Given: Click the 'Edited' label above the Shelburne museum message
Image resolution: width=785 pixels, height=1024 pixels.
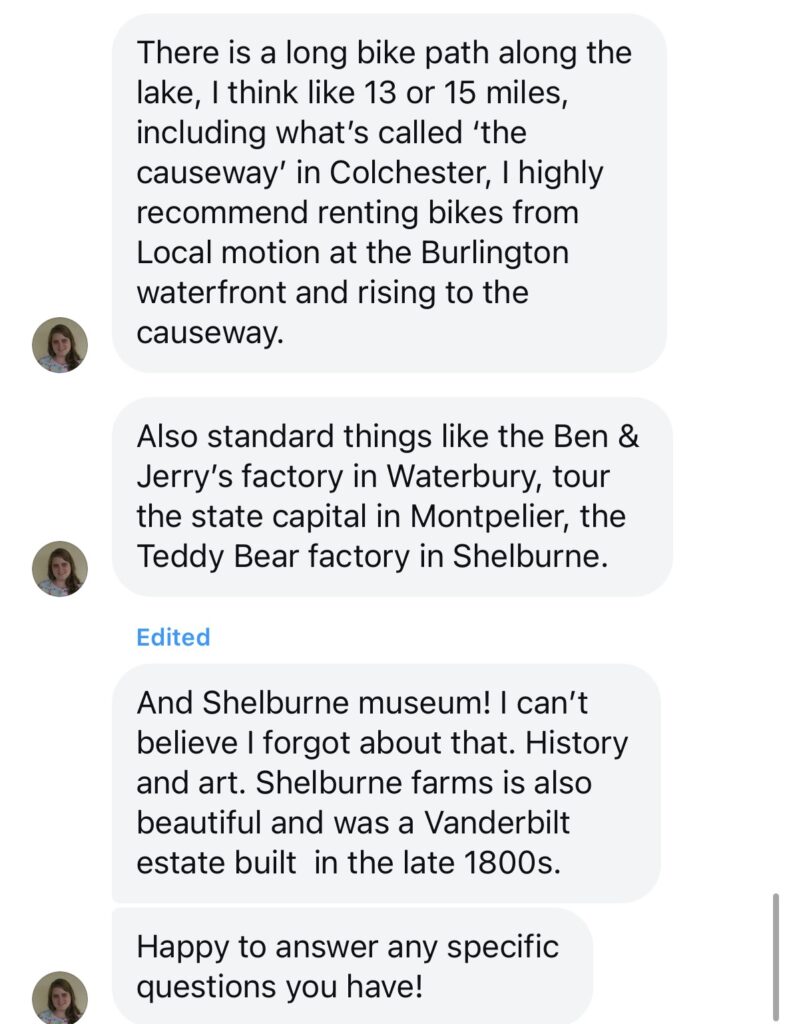Looking at the screenshot, I should point(173,638).
